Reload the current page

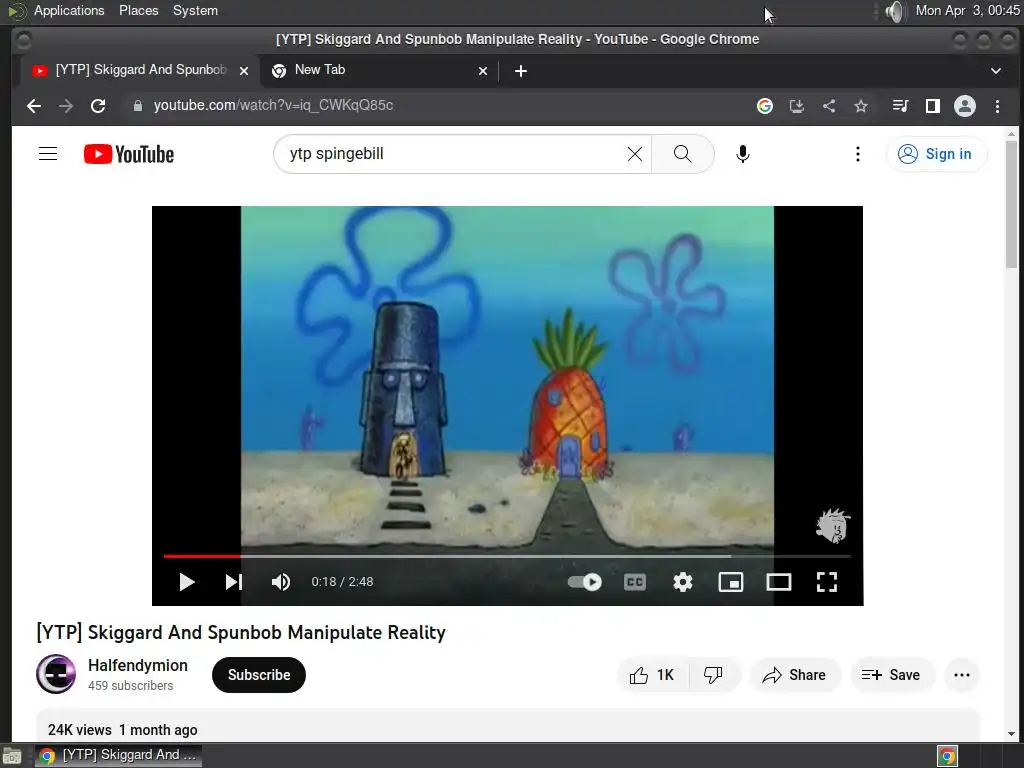(98, 106)
